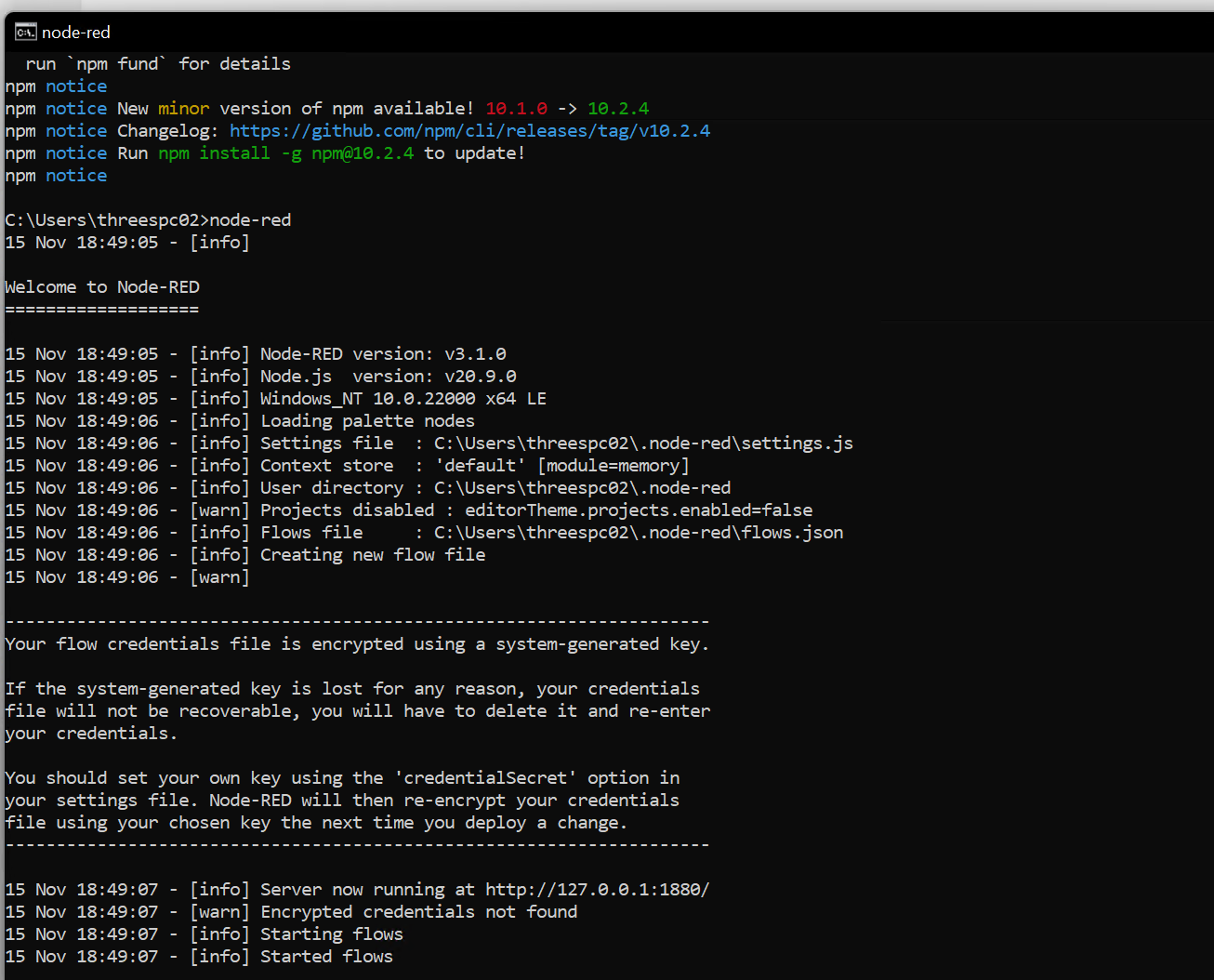Image resolution: width=1214 pixels, height=980 pixels.
Task: Click the 'Creating new flow file' line
Action: (x=373, y=555)
